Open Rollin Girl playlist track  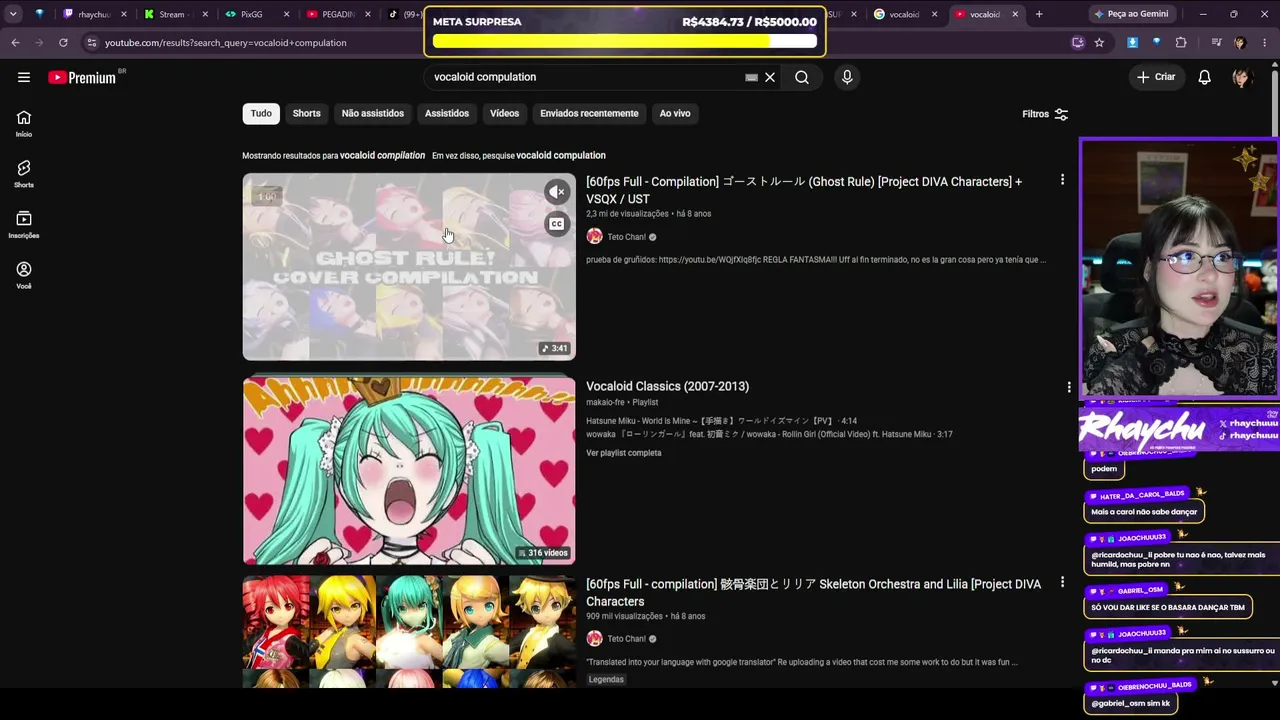pyautogui.click(x=769, y=435)
